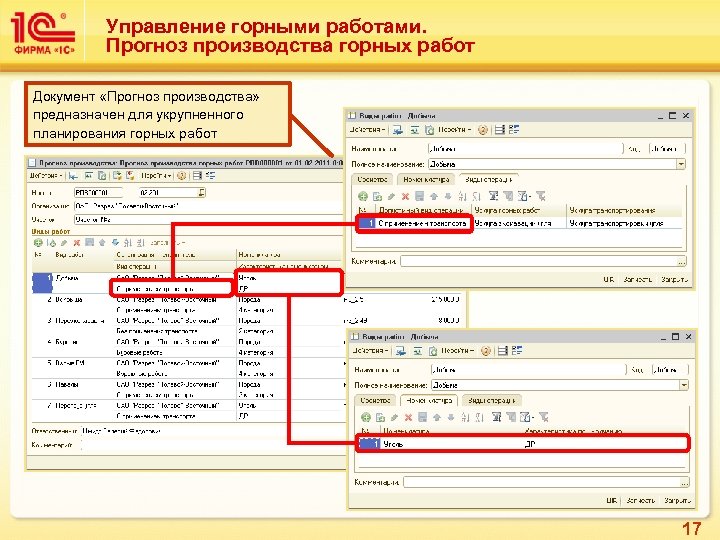Delete row red cross in operation types toolbar
Viewport: 720px width, 540px height.
pyautogui.click(x=405, y=197)
